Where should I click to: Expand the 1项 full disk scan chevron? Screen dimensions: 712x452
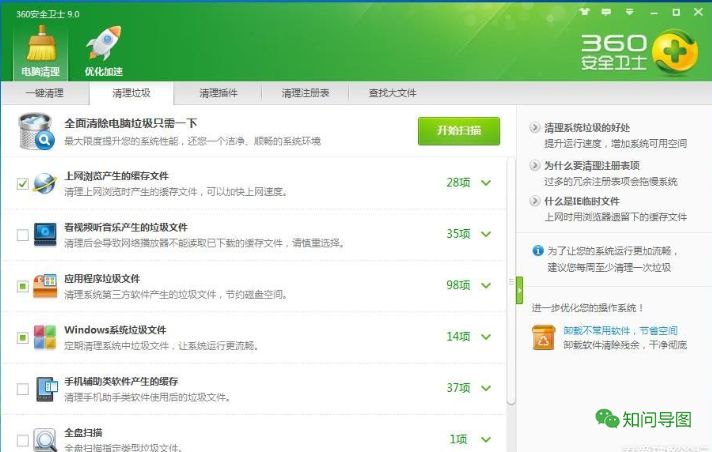point(486,440)
